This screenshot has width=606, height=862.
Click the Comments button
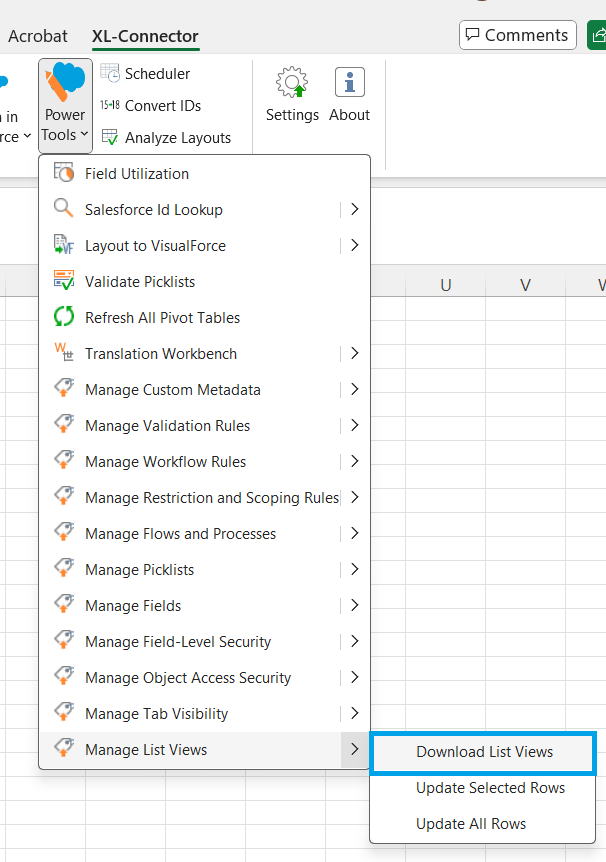517,34
